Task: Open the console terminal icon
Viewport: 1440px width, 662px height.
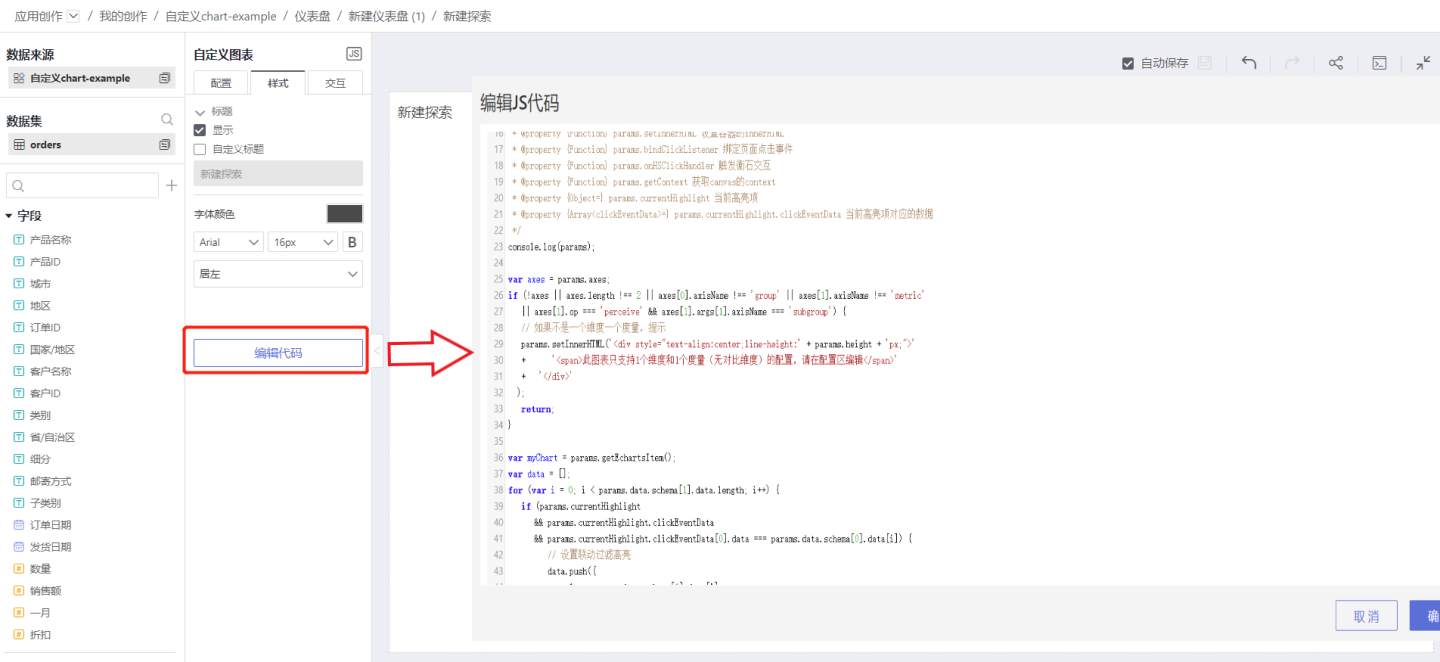Action: [x=1379, y=63]
